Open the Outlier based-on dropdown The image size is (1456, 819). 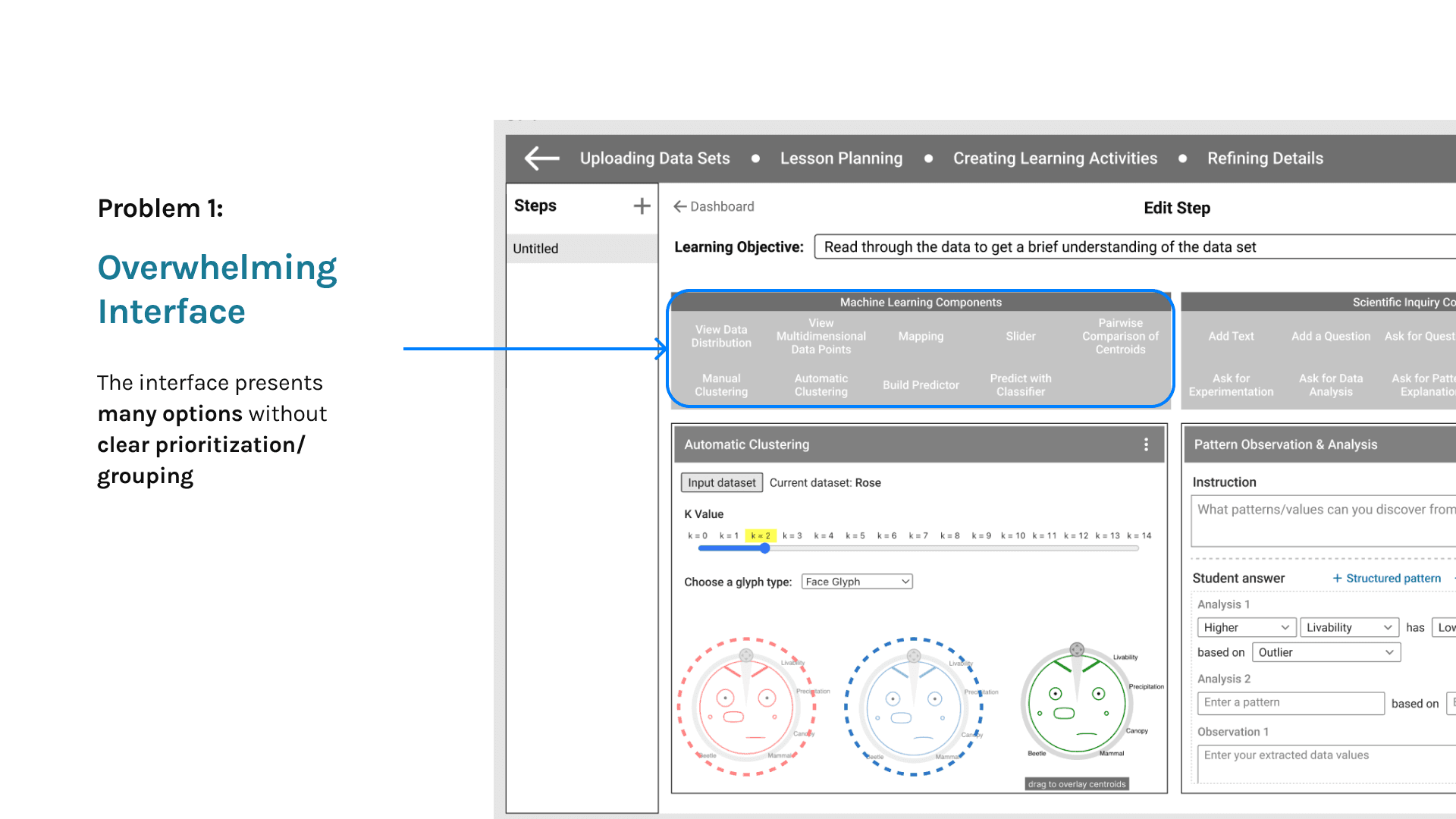(x=1326, y=653)
